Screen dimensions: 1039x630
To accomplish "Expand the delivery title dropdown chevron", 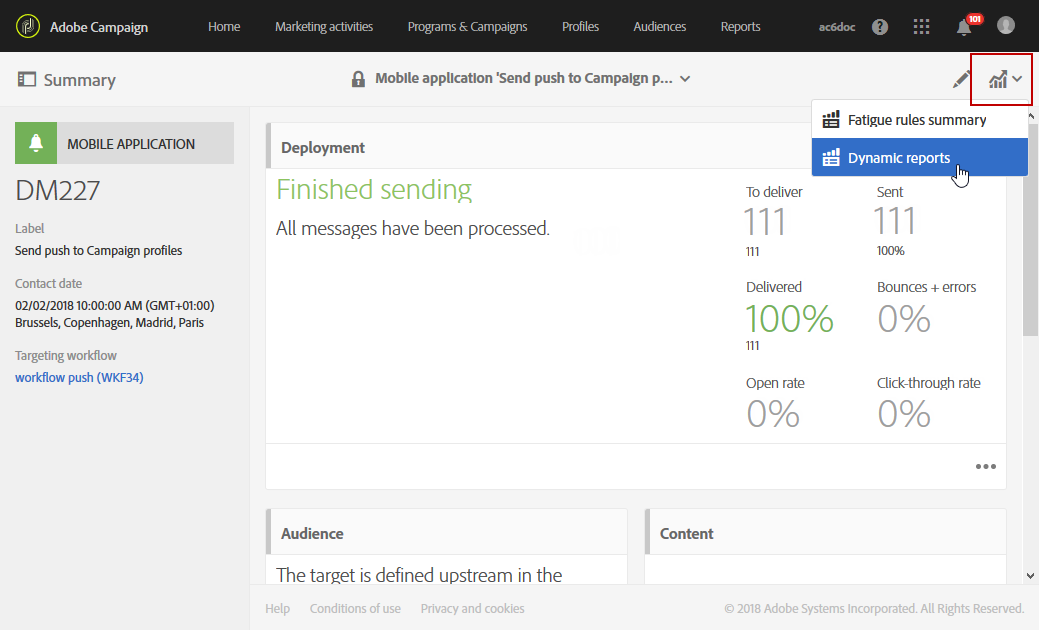I will 685,79.
